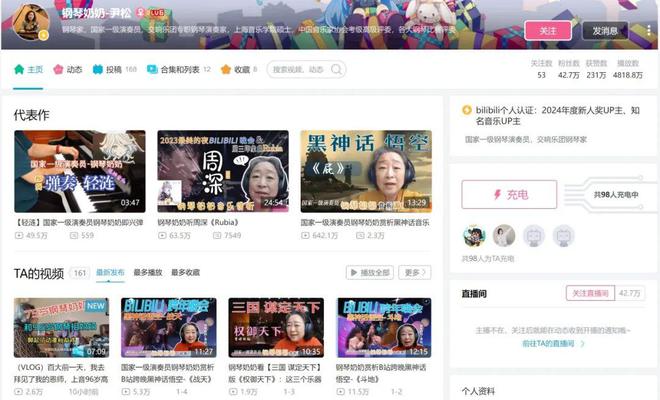The image size is (660, 400).
Task: Click the 播放数 4818.8万 stat
Action: [x=628, y=69]
